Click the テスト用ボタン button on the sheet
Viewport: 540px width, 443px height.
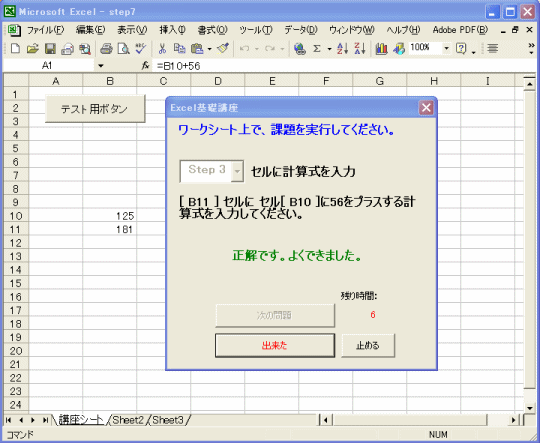tap(95, 109)
